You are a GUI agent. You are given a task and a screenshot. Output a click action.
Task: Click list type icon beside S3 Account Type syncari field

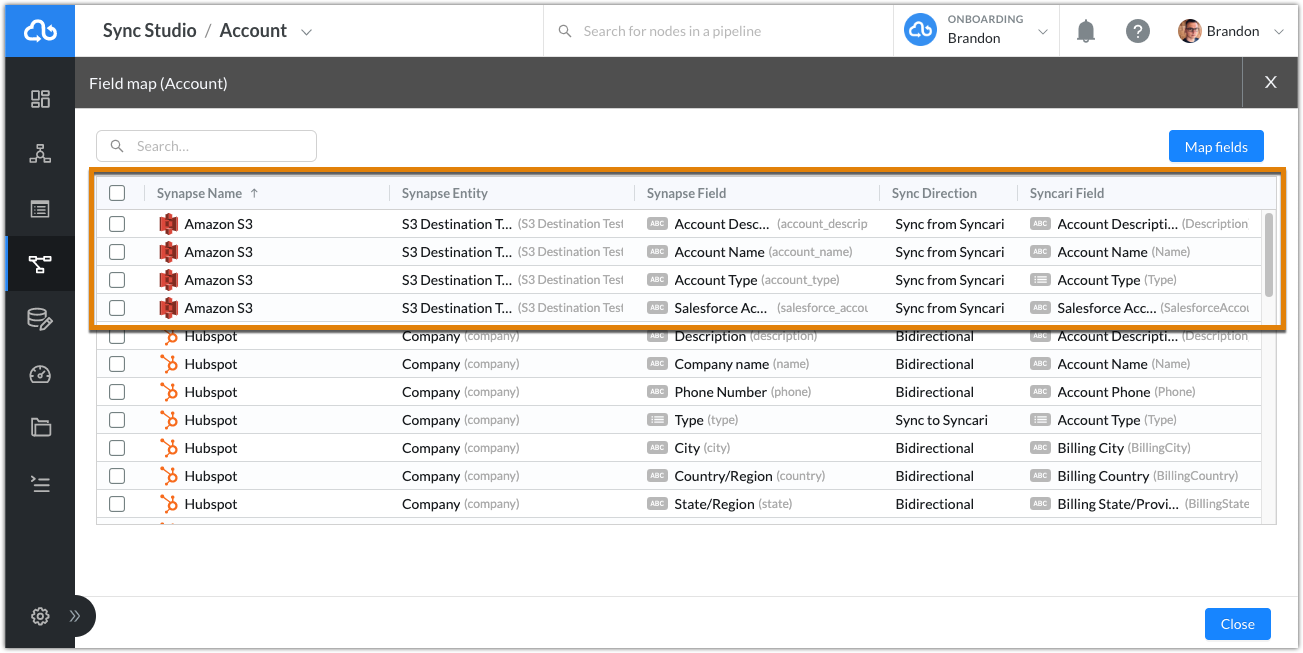click(1040, 280)
